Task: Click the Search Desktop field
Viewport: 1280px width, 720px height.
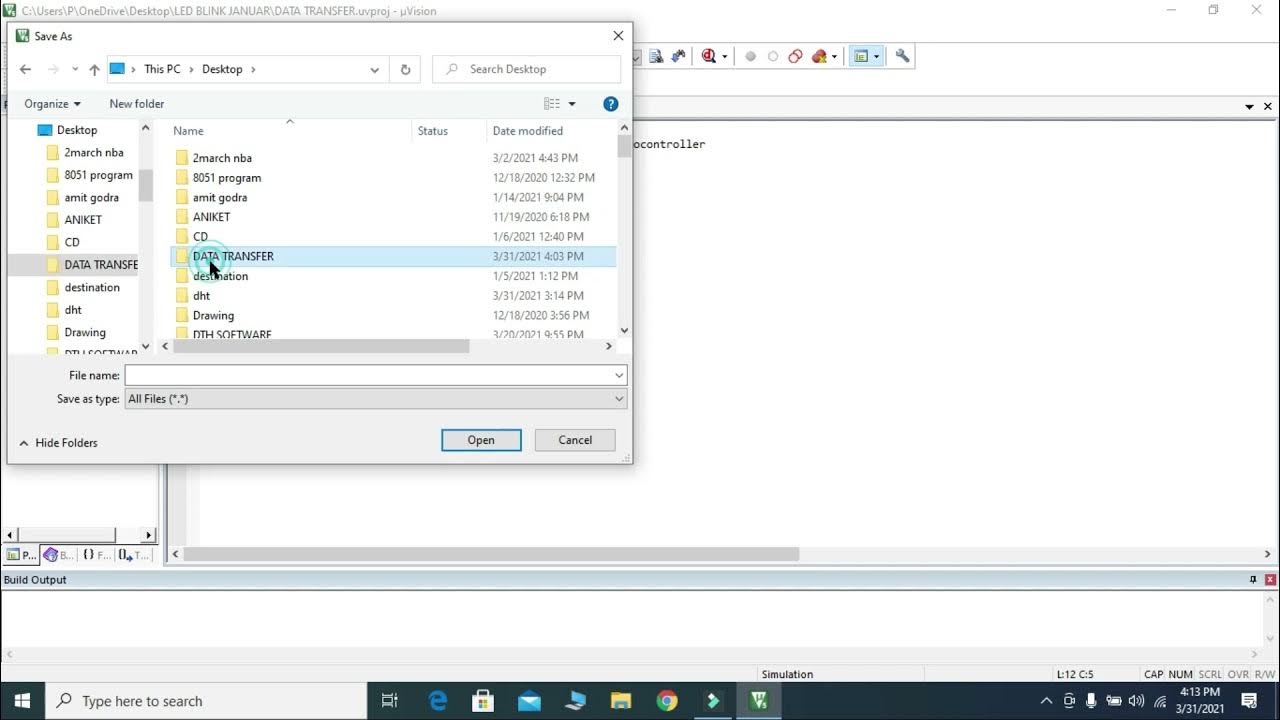Action: click(527, 69)
